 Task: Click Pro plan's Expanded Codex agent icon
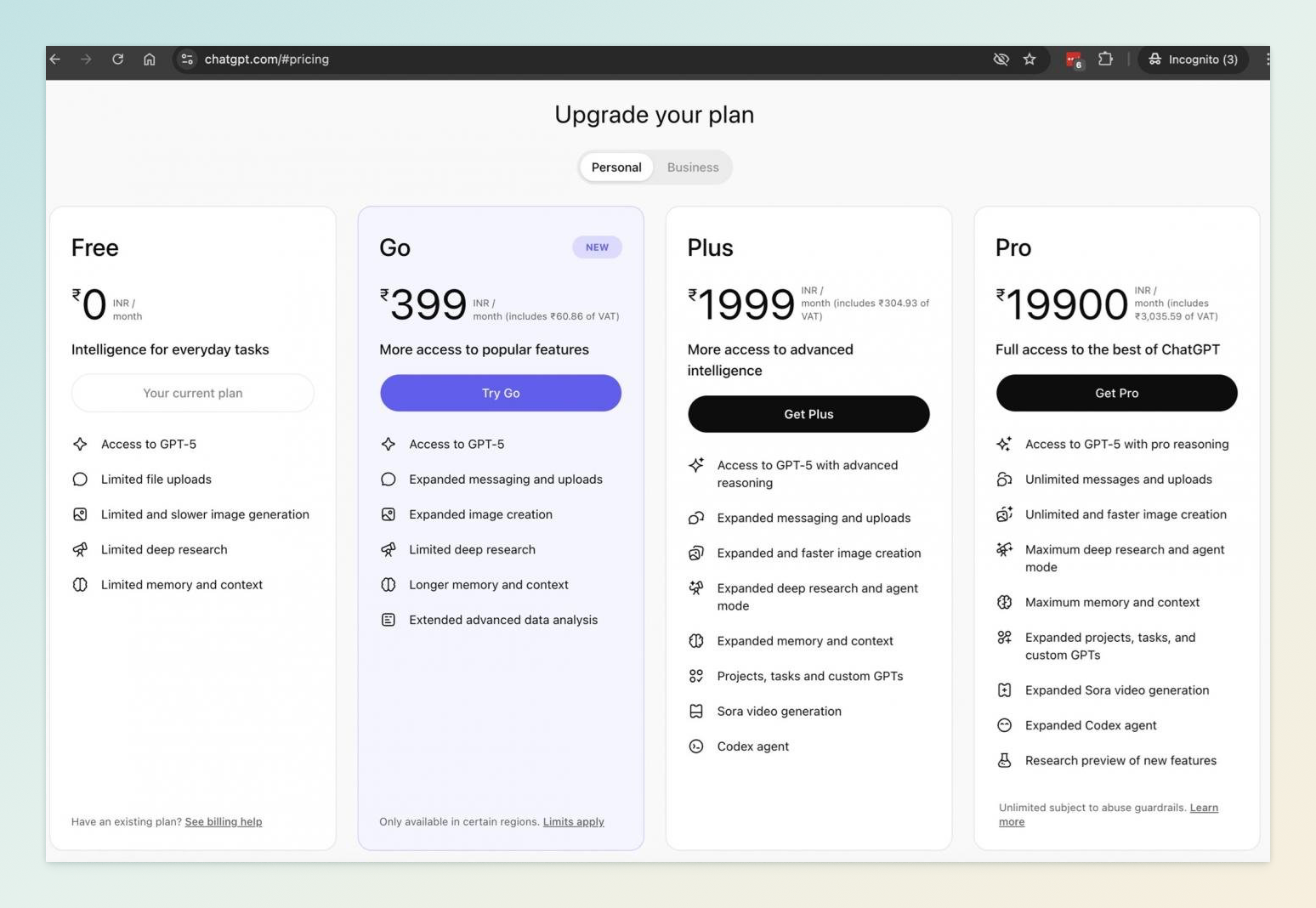tap(1004, 725)
